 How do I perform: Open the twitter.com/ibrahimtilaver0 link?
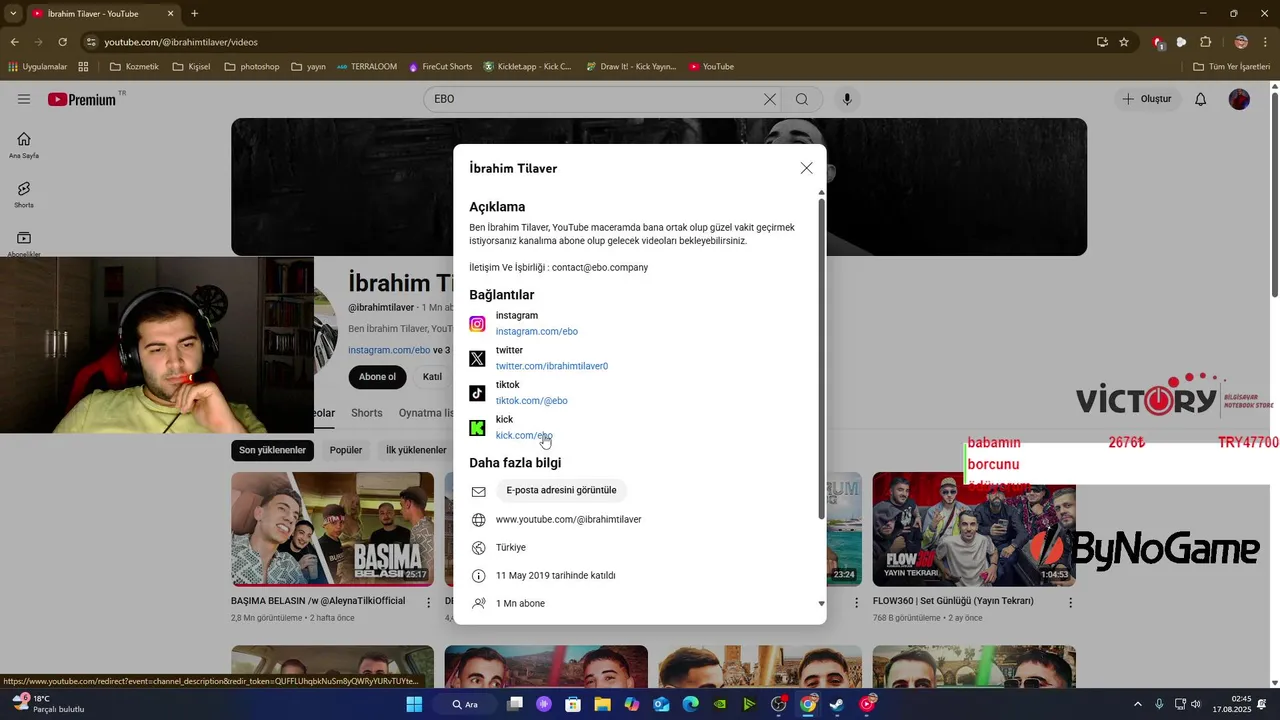click(x=552, y=366)
